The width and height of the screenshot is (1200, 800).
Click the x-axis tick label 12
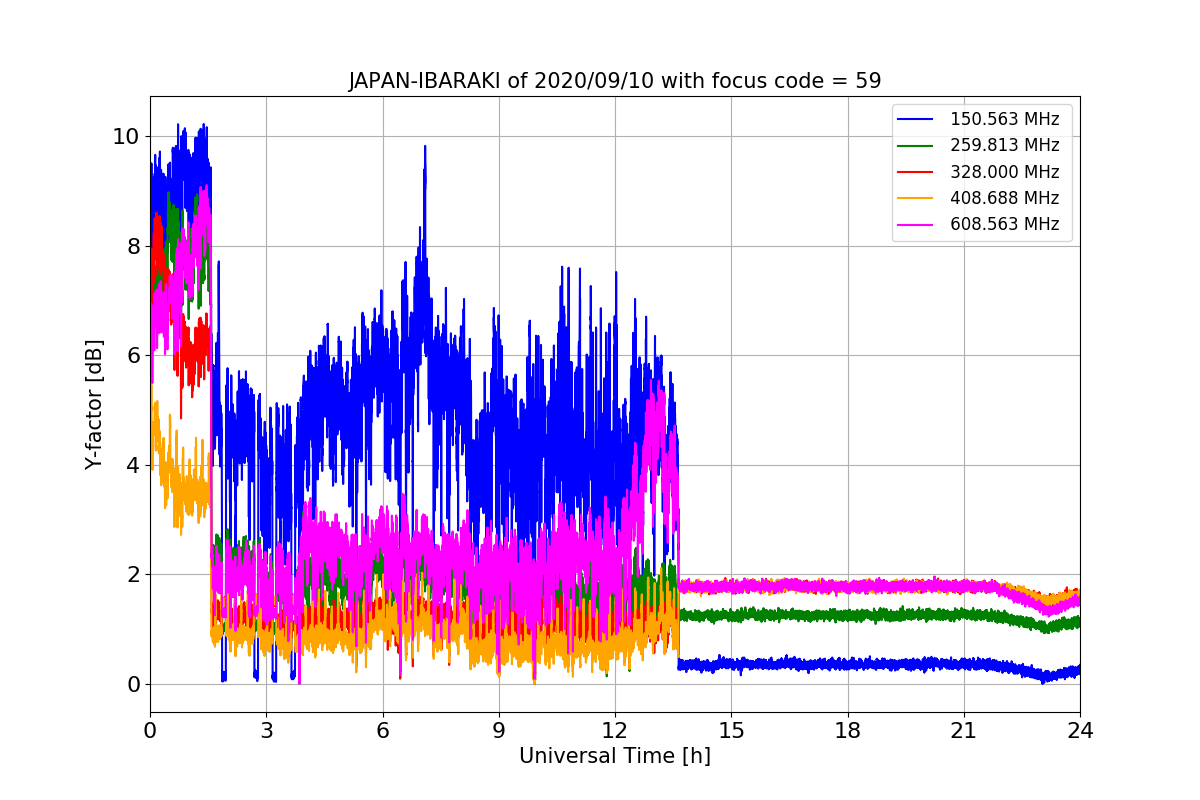pos(615,730)
